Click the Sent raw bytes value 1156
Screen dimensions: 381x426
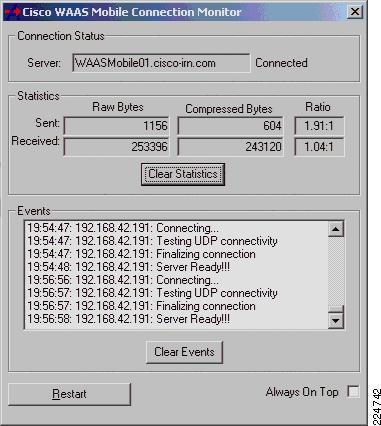[x=116, y=126]
